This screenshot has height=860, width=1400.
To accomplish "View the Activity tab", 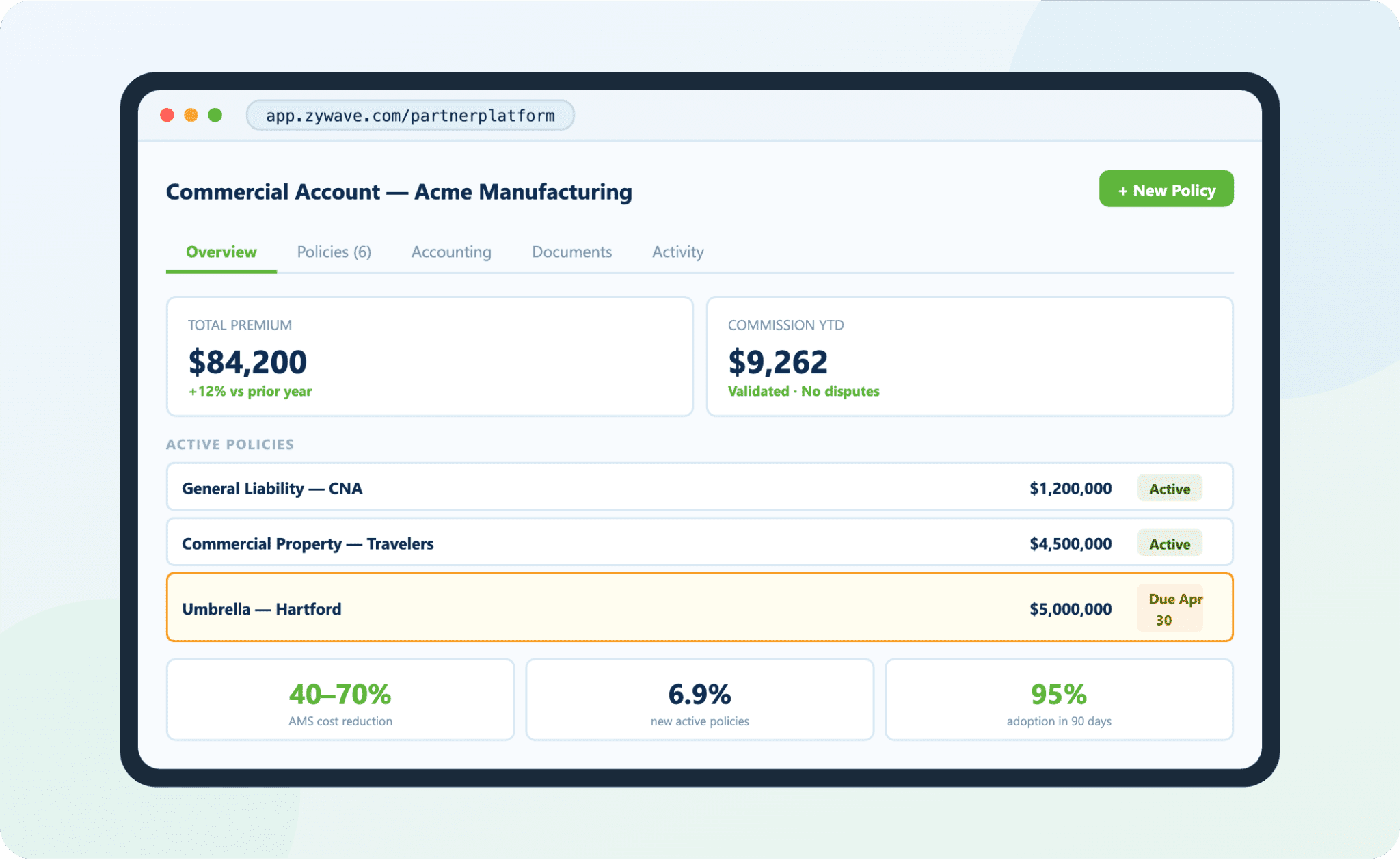I will coord(677,252).
